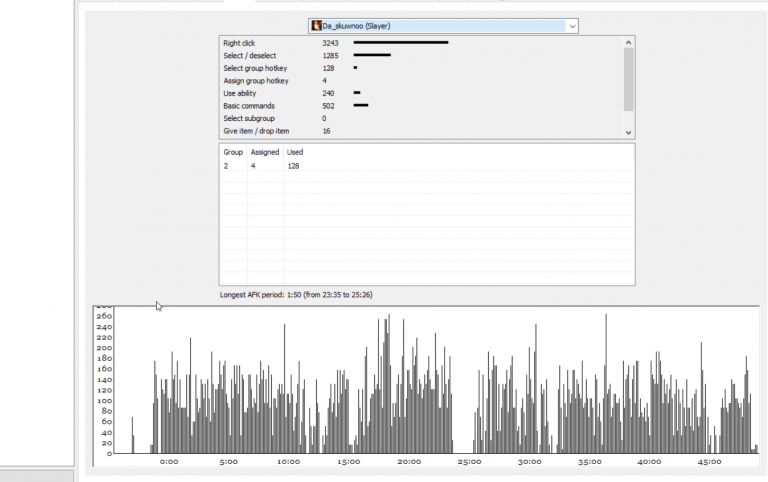Click the actions list scroll down arrow
This screenshot has width=768, height=482.
628,132
